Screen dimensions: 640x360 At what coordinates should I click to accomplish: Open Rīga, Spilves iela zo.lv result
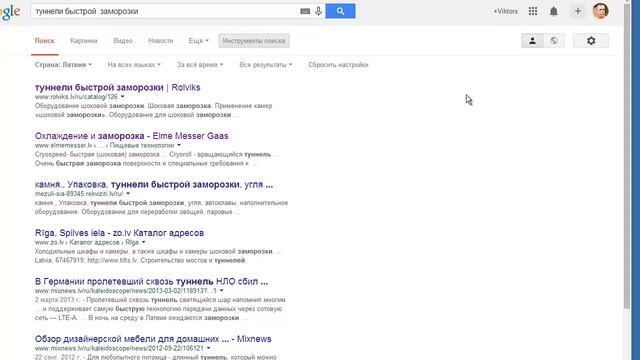(x=119, y=233)
